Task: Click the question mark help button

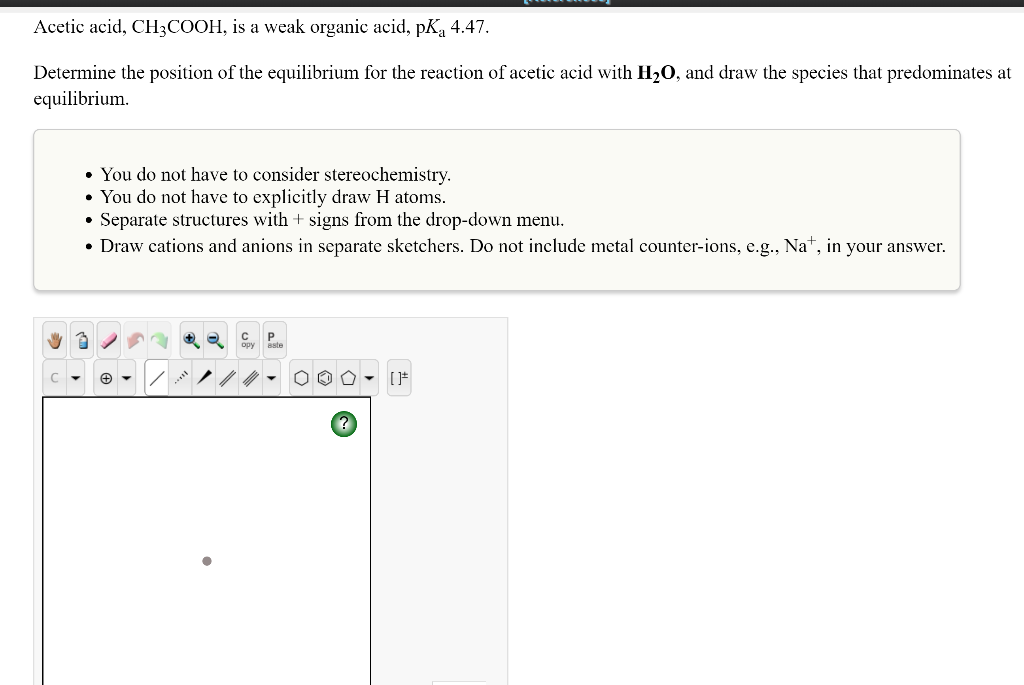Action: click(x=344, y=424)
